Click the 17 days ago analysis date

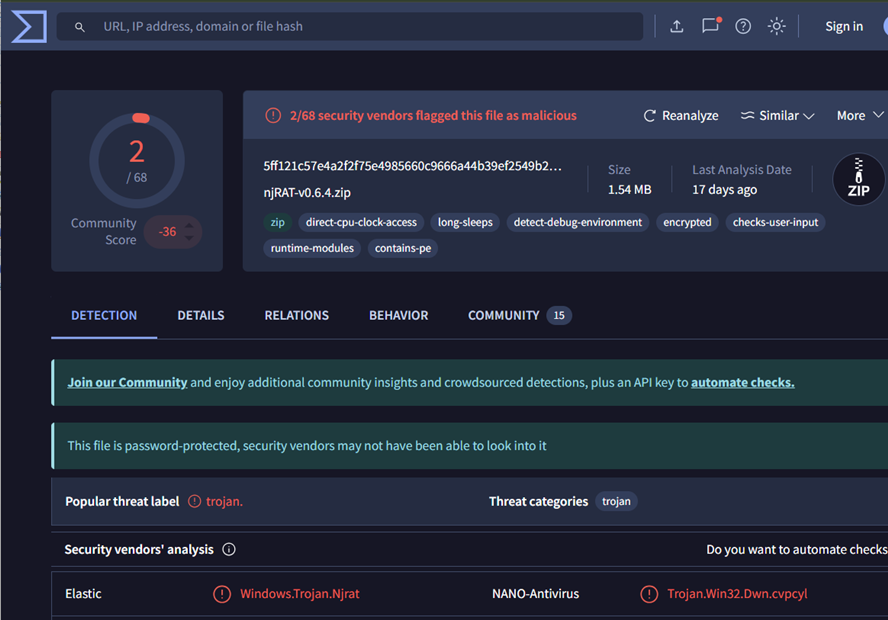[724, 190]
